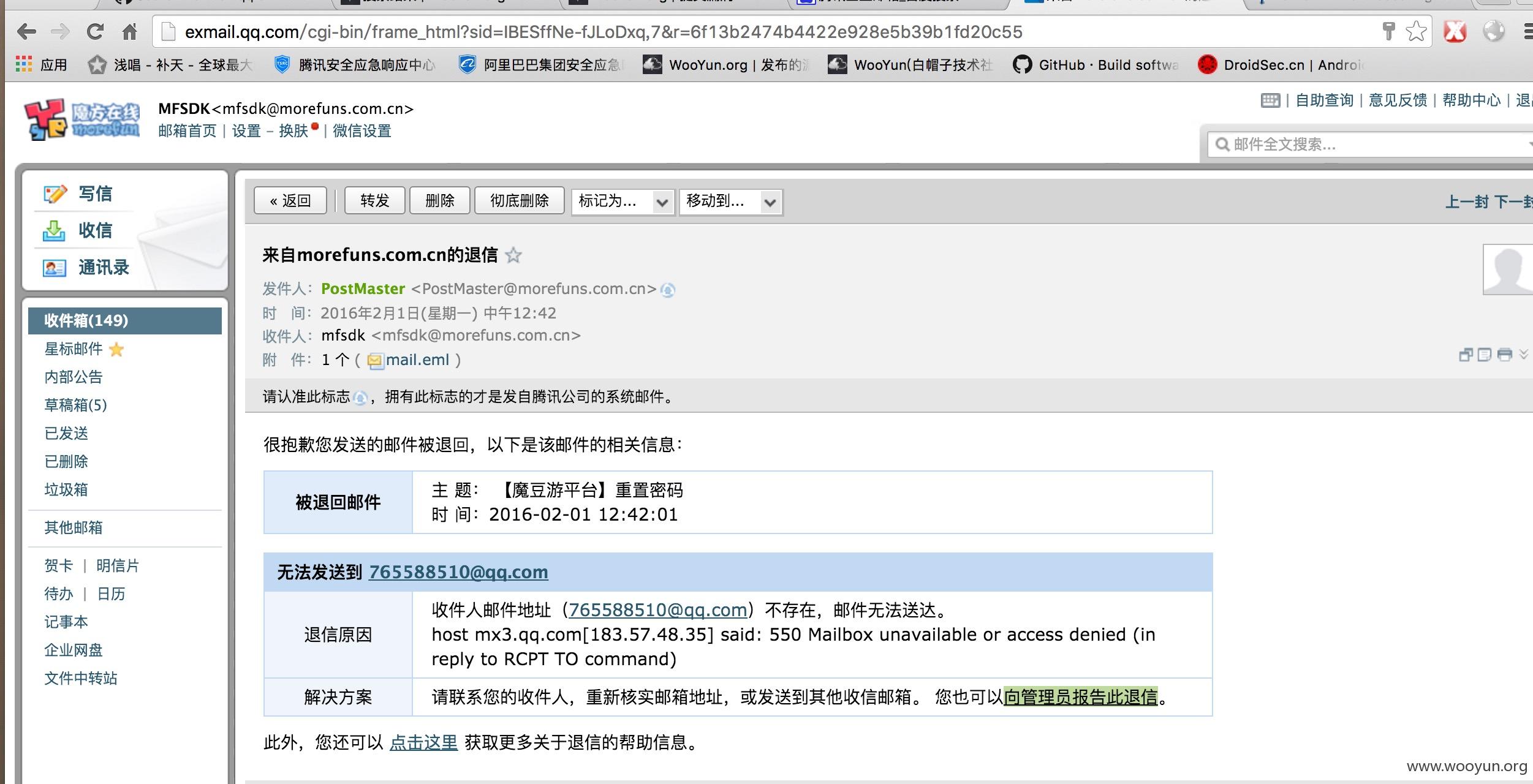The image size is (1533, 784).
Task: Click the saved password key icon
Action: tap(1388, 31)
